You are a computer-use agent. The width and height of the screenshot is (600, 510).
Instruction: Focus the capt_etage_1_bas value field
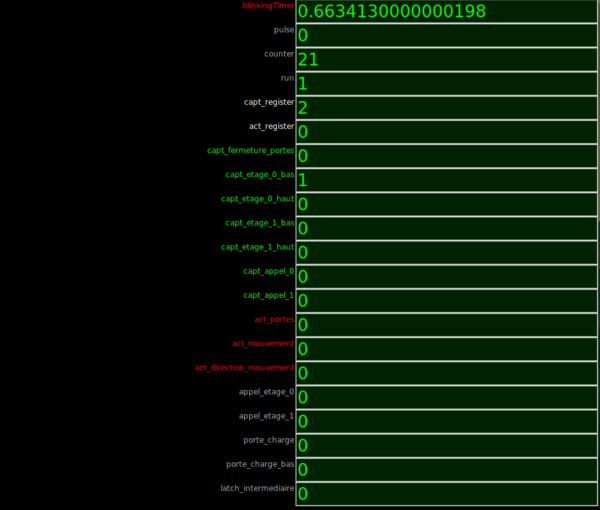point(446,228)
